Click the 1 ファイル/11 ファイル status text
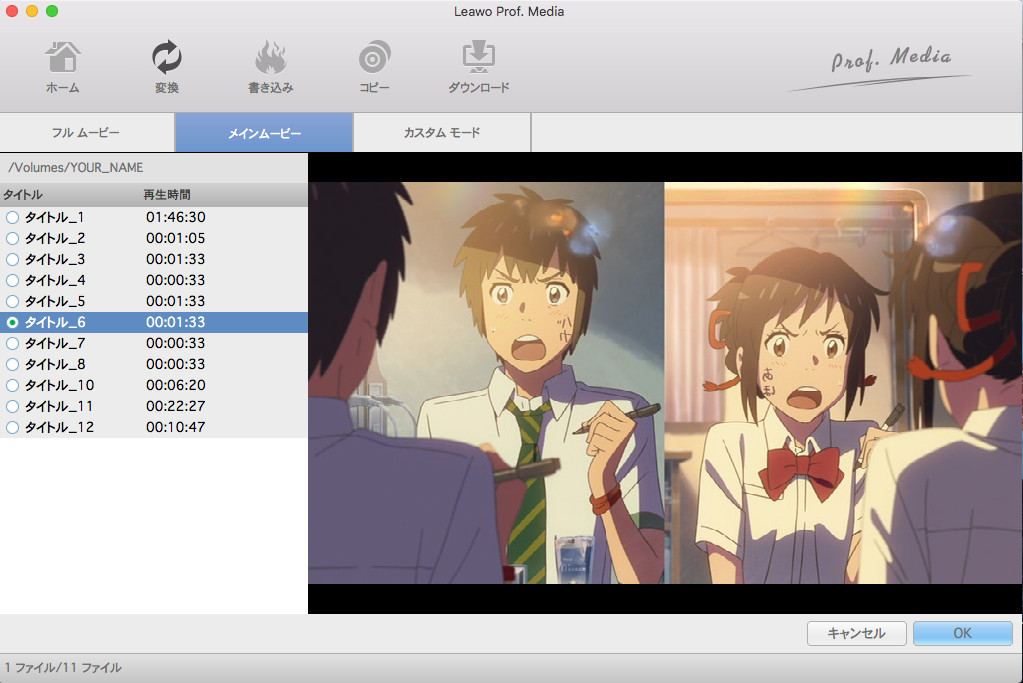The image size is (1023, 683). pyautogui.click(x=63, y=668)
